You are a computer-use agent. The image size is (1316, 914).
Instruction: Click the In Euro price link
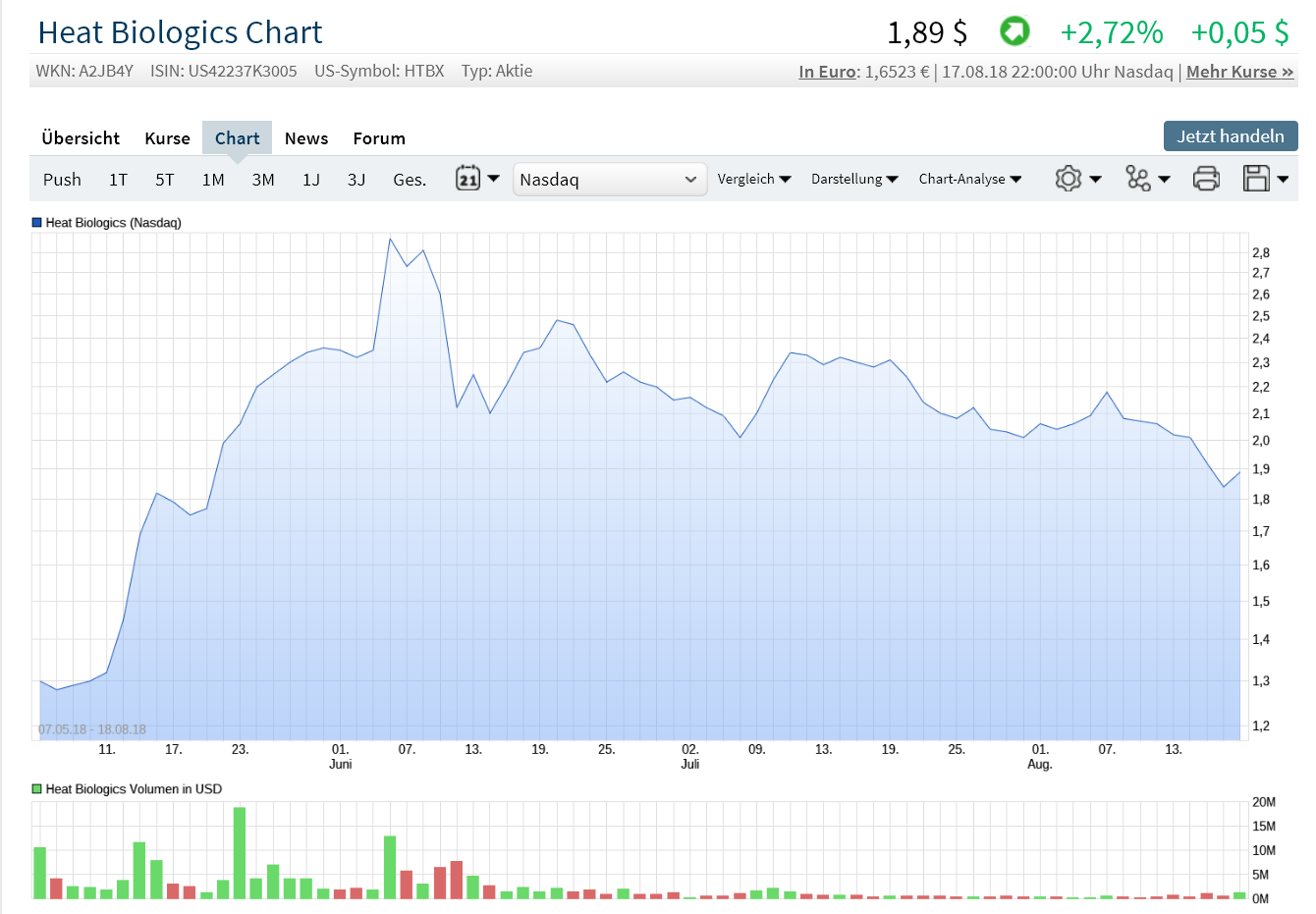(x=826, y=71)
